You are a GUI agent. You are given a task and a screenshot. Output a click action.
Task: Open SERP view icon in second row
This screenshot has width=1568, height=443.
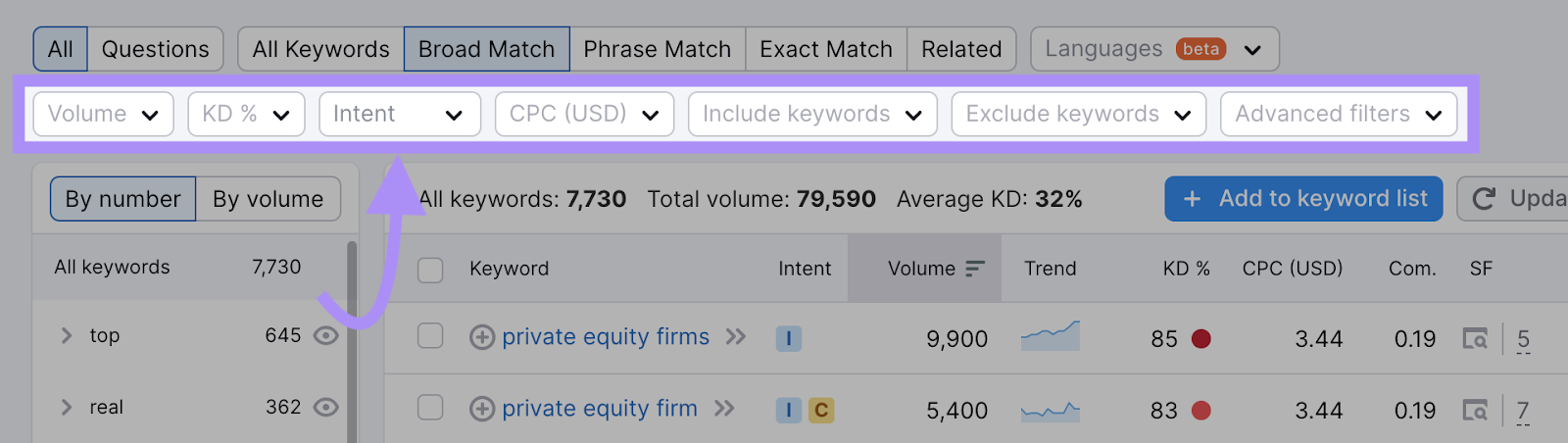1475,411
